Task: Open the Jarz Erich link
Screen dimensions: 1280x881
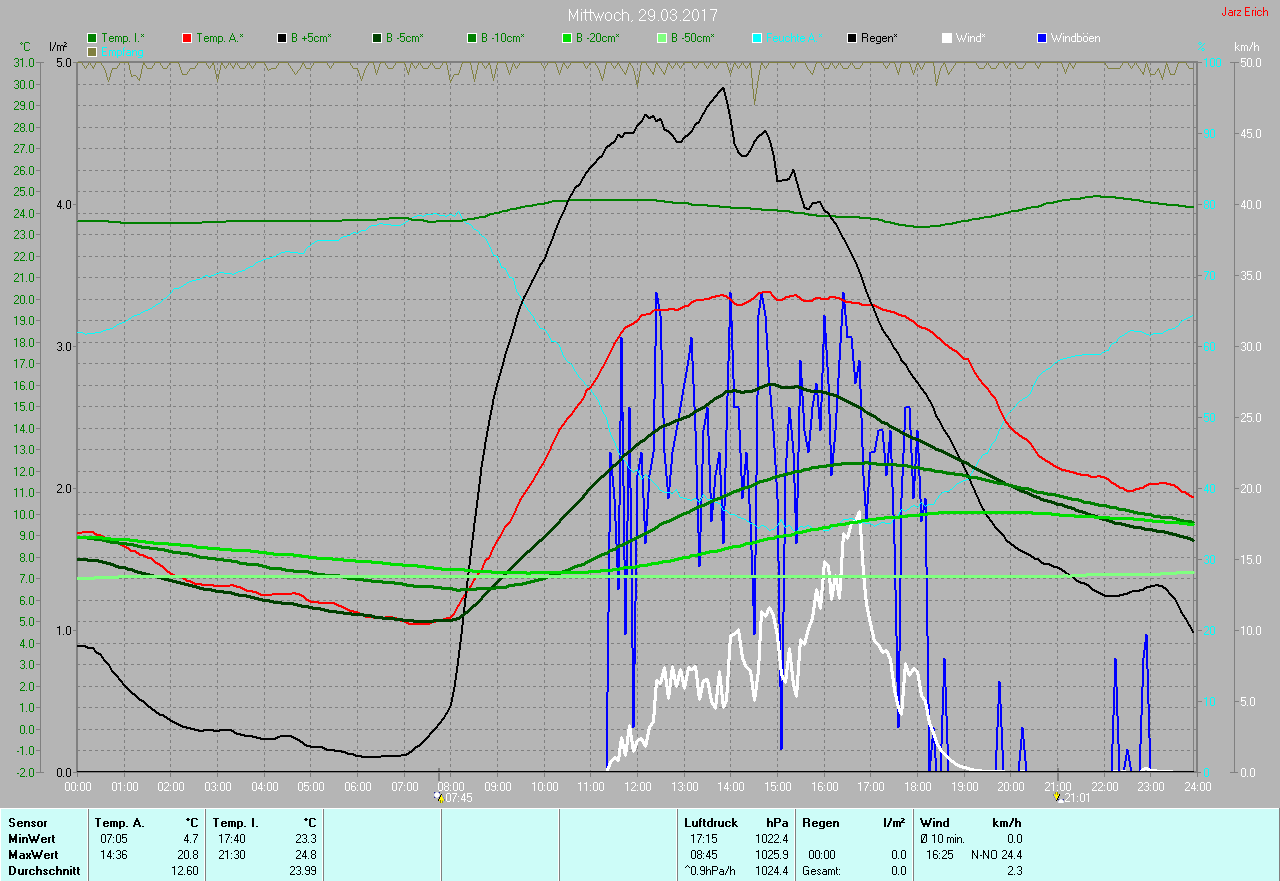Action: [x=1244, y=12]
